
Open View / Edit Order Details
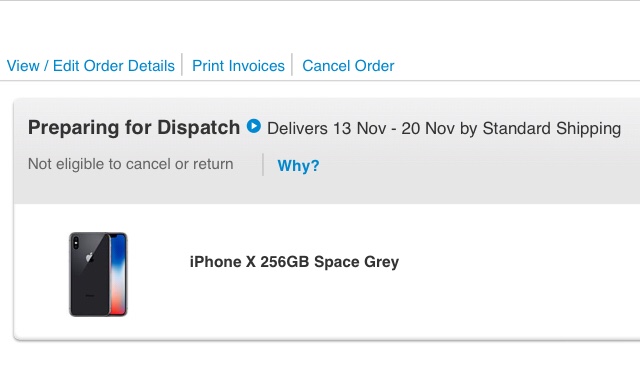(x=91, y=66)
